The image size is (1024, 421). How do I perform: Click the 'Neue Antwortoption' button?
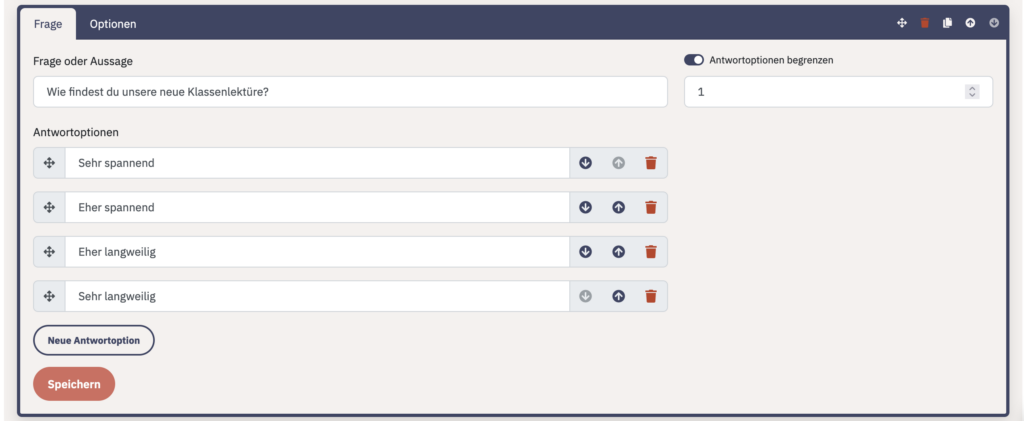[x=94, y=340]
